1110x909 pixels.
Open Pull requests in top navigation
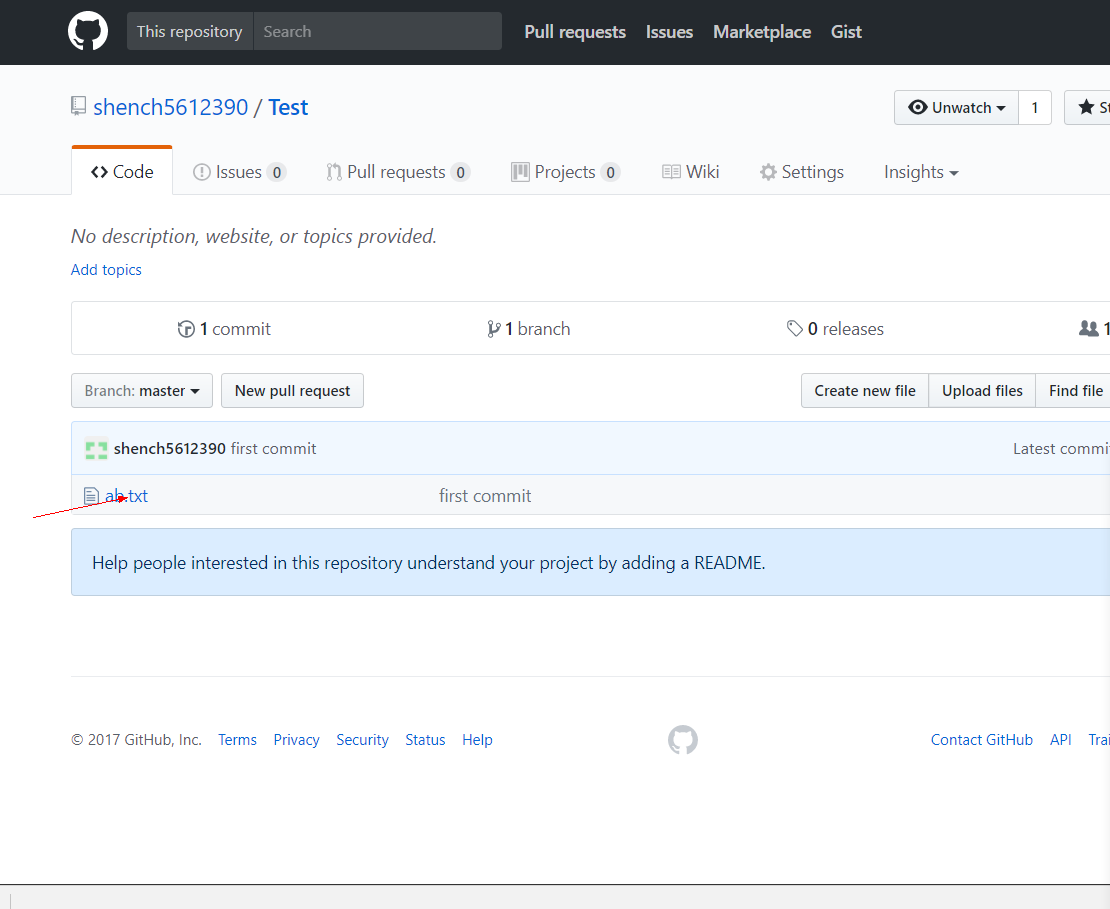coord(575,32)
